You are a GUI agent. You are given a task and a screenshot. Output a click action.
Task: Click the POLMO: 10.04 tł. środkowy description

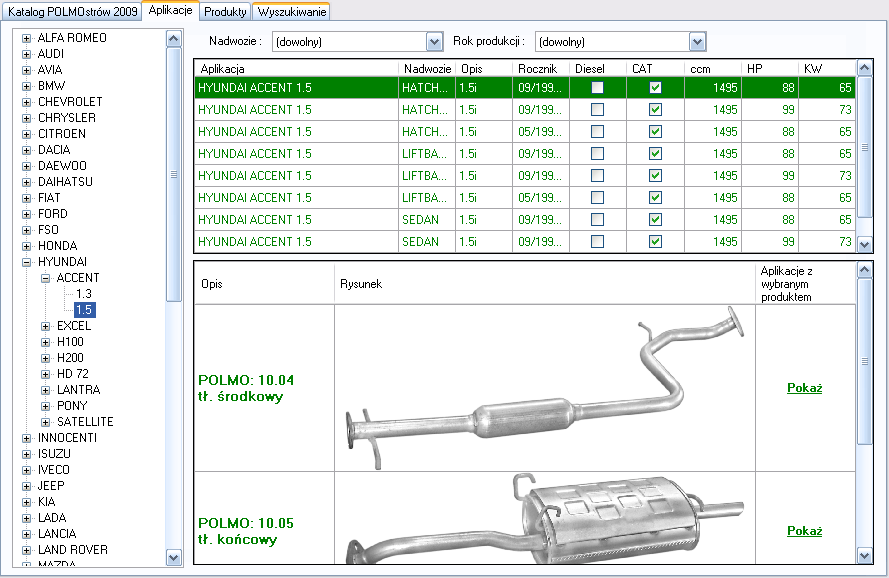pos(246,389)
